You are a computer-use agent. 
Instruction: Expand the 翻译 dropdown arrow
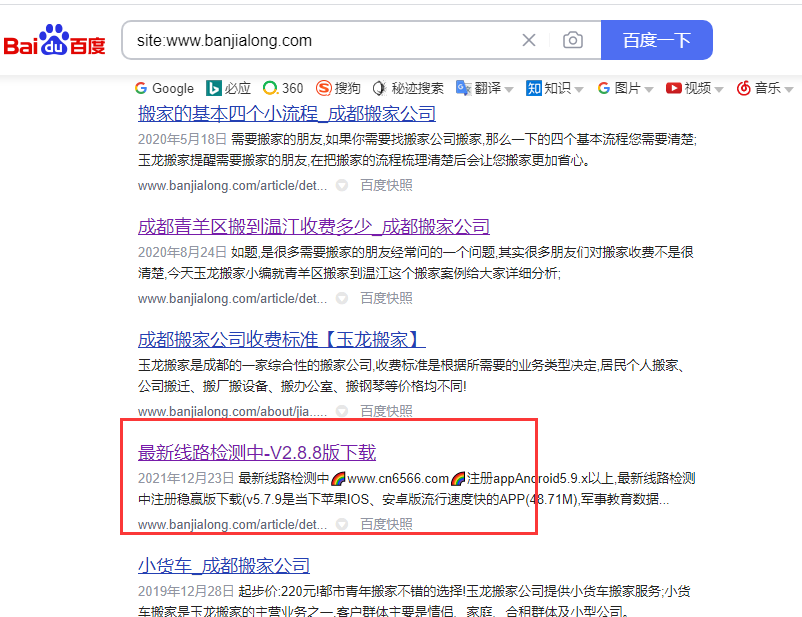509,90
